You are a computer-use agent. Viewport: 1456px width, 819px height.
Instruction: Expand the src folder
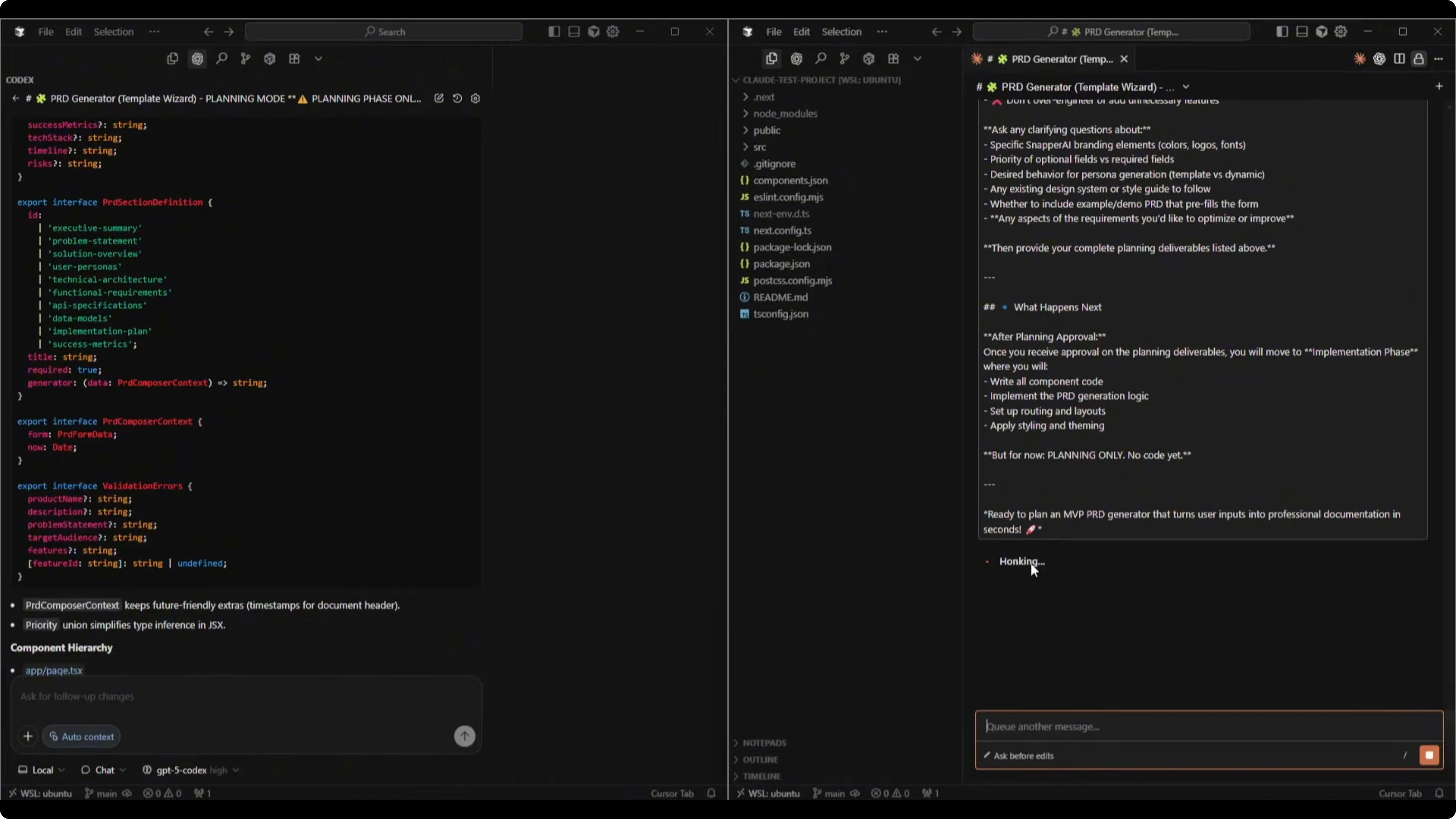(759, 147)
